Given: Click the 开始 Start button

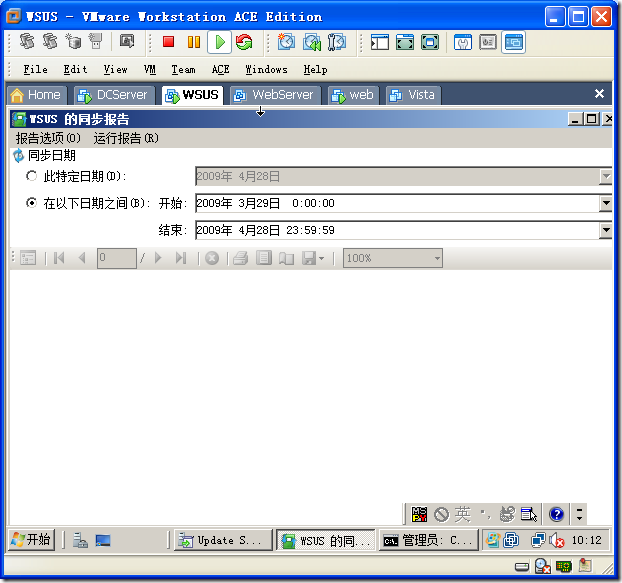Looking at the screenshot, I should point(31,540).
